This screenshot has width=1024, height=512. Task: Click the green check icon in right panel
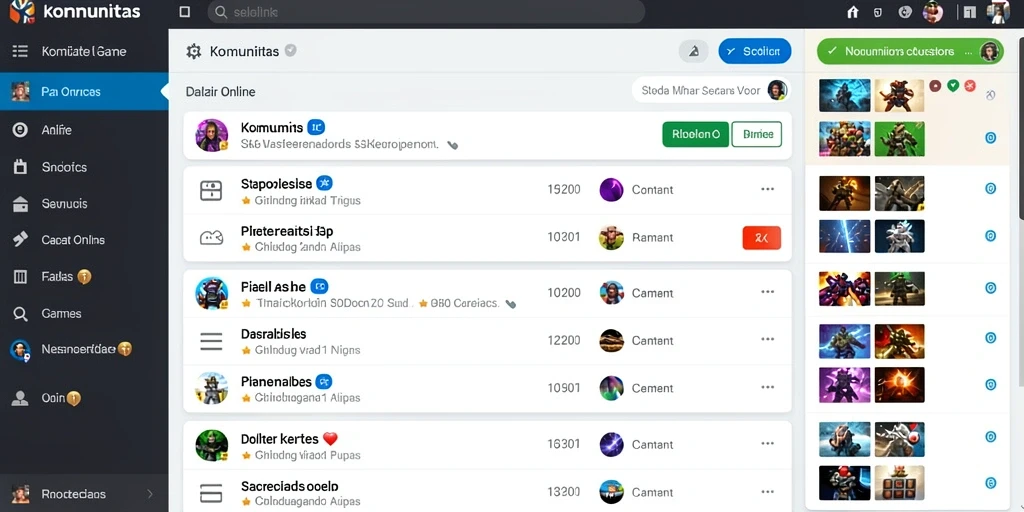[x=953, y=85]
